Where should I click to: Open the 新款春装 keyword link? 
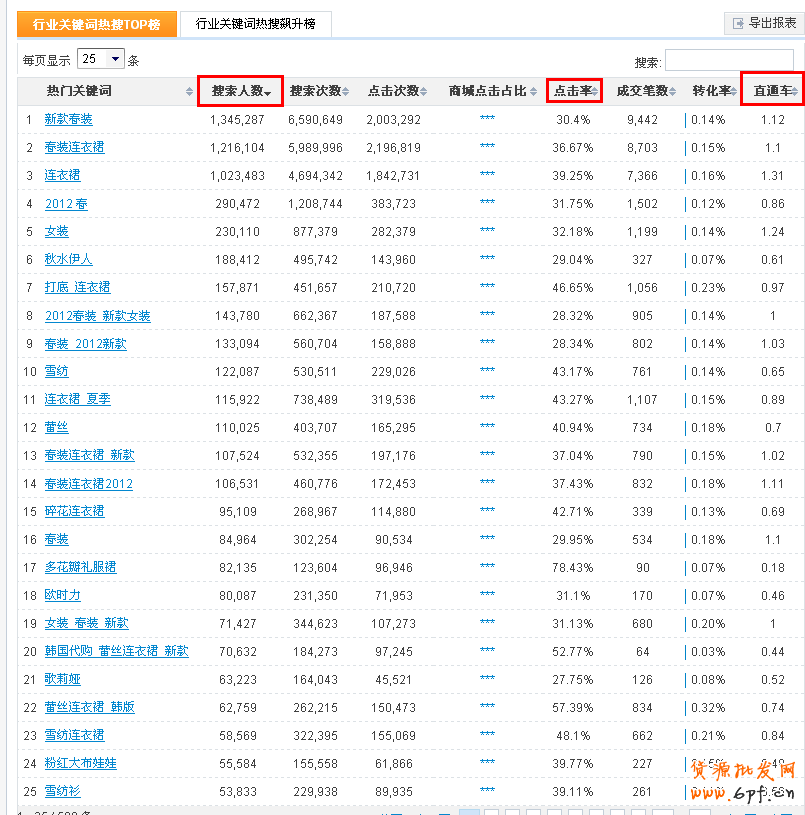pyautogui.click(x=69, y=119)
